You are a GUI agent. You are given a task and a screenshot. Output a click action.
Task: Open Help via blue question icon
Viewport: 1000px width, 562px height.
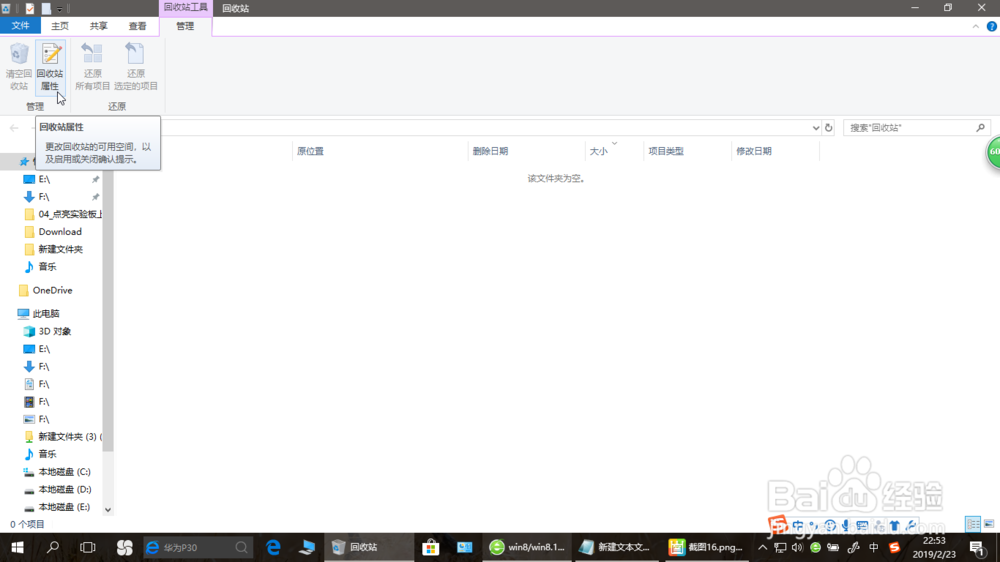pos(992,26)
